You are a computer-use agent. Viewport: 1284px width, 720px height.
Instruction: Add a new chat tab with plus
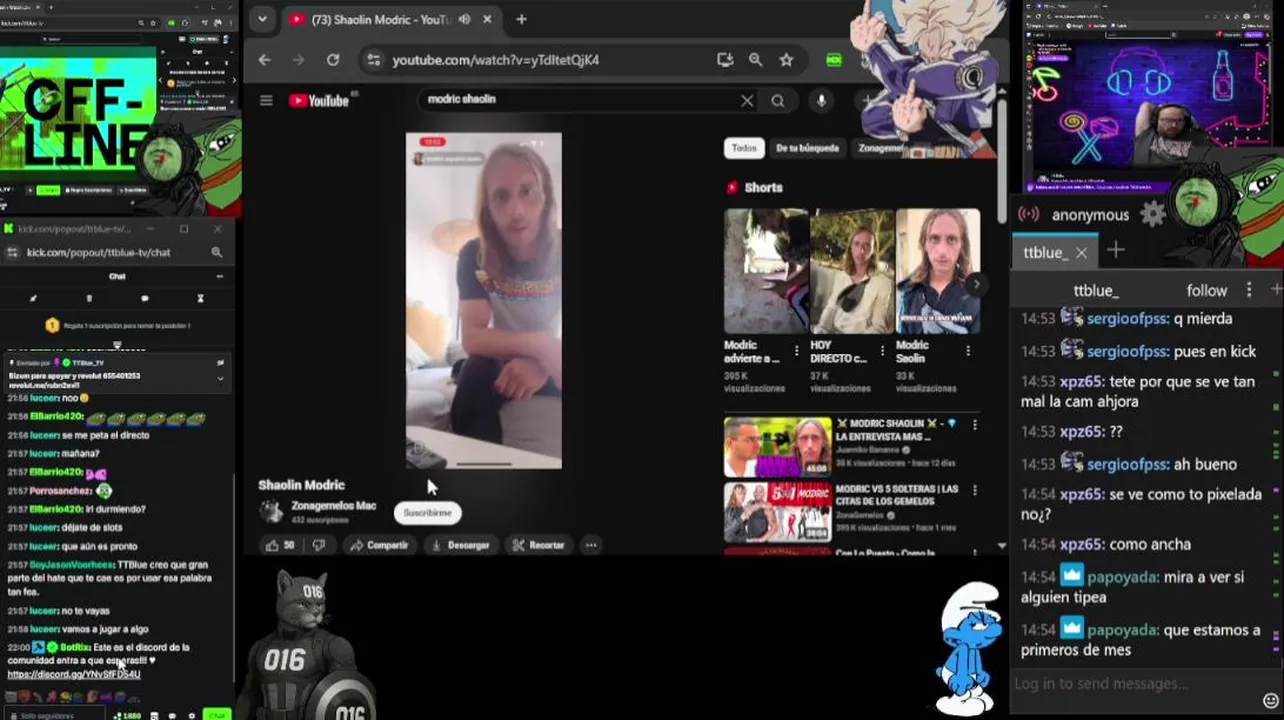[x=1116, y=250]
